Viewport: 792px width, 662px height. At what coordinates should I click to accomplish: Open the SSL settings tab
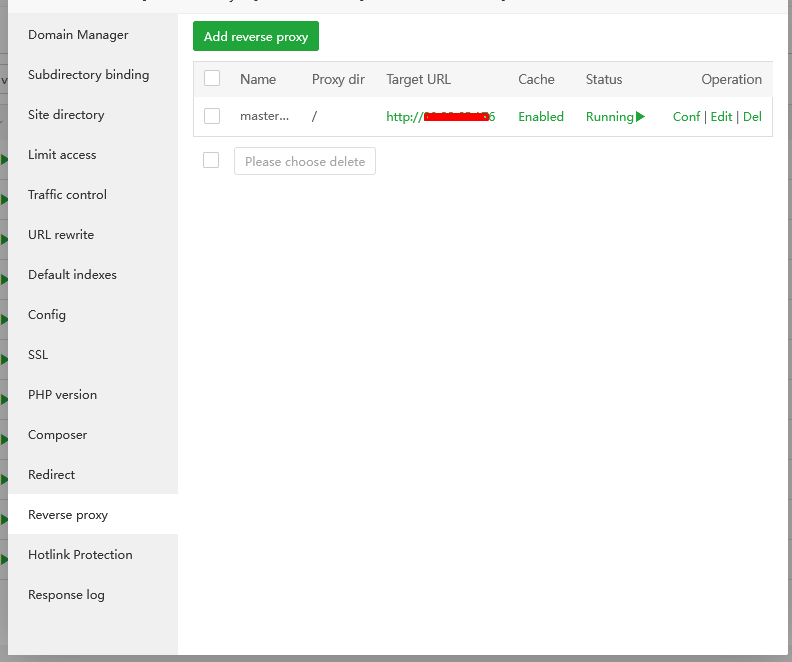[x=38, y=355]
